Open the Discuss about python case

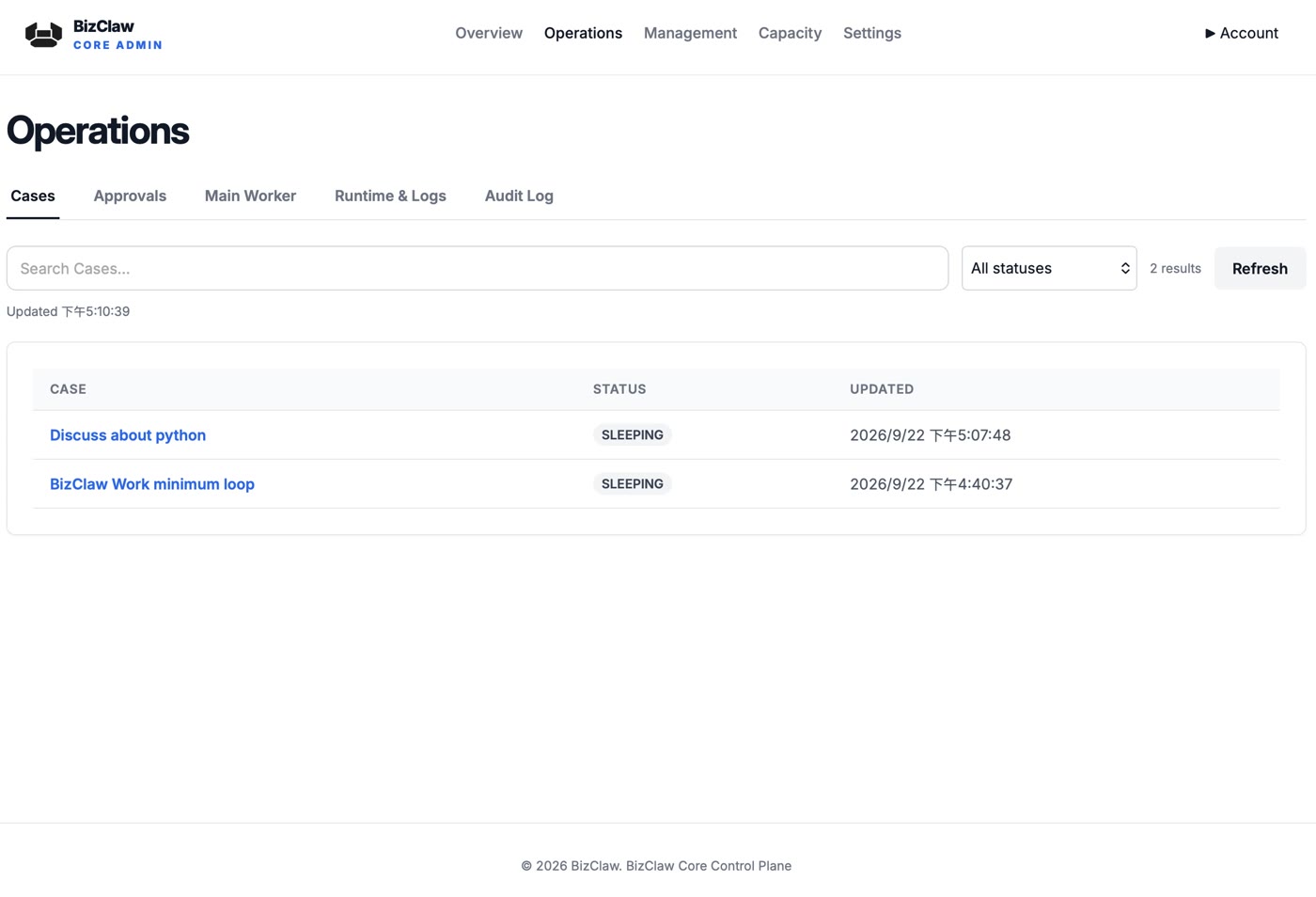point(128,434)
